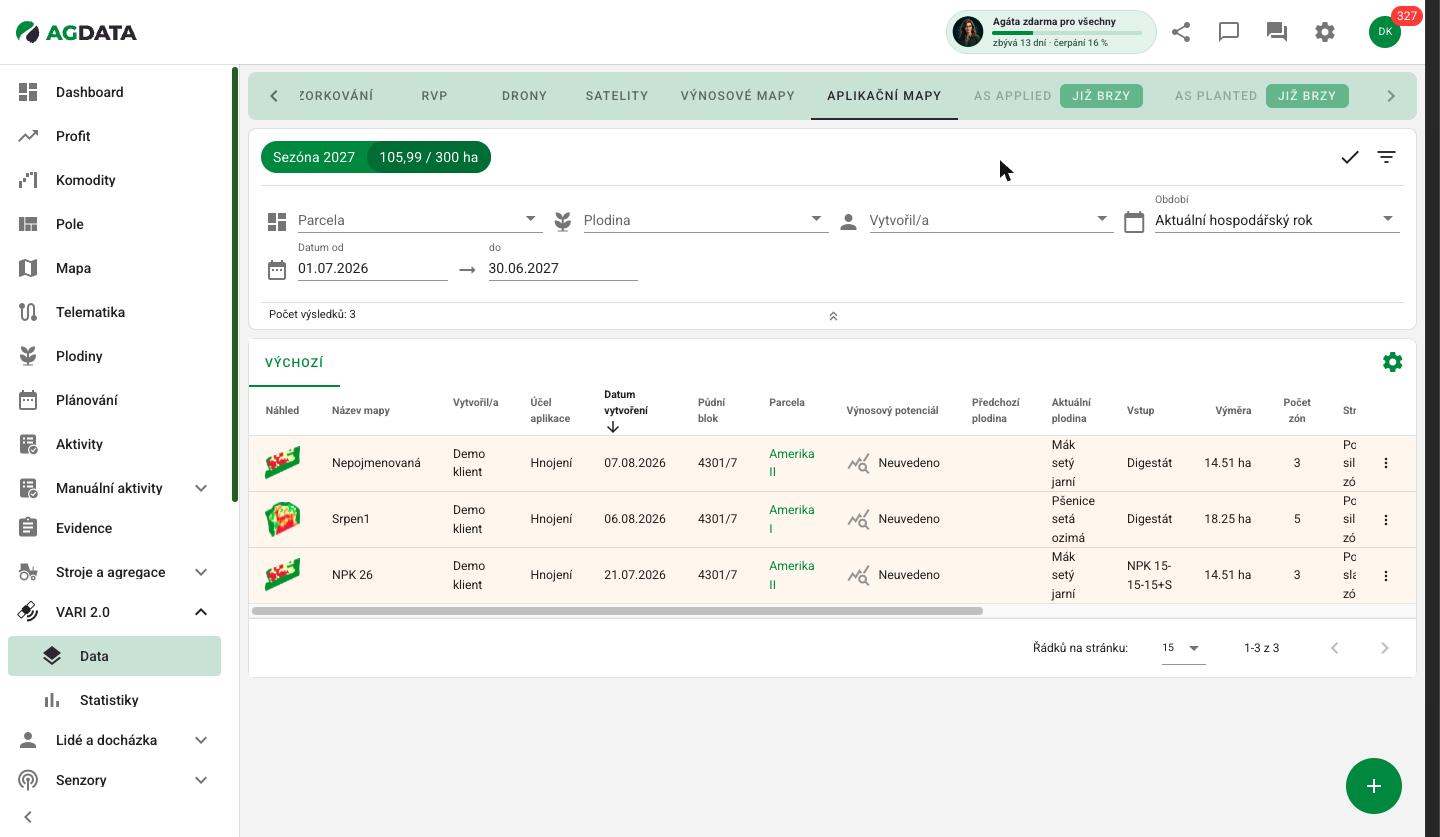Open the Vytvořil/a dropdown
Image resolution: width=1440 pixels, height=837 pixels.
pyautogui.click(x=991, y=220)
